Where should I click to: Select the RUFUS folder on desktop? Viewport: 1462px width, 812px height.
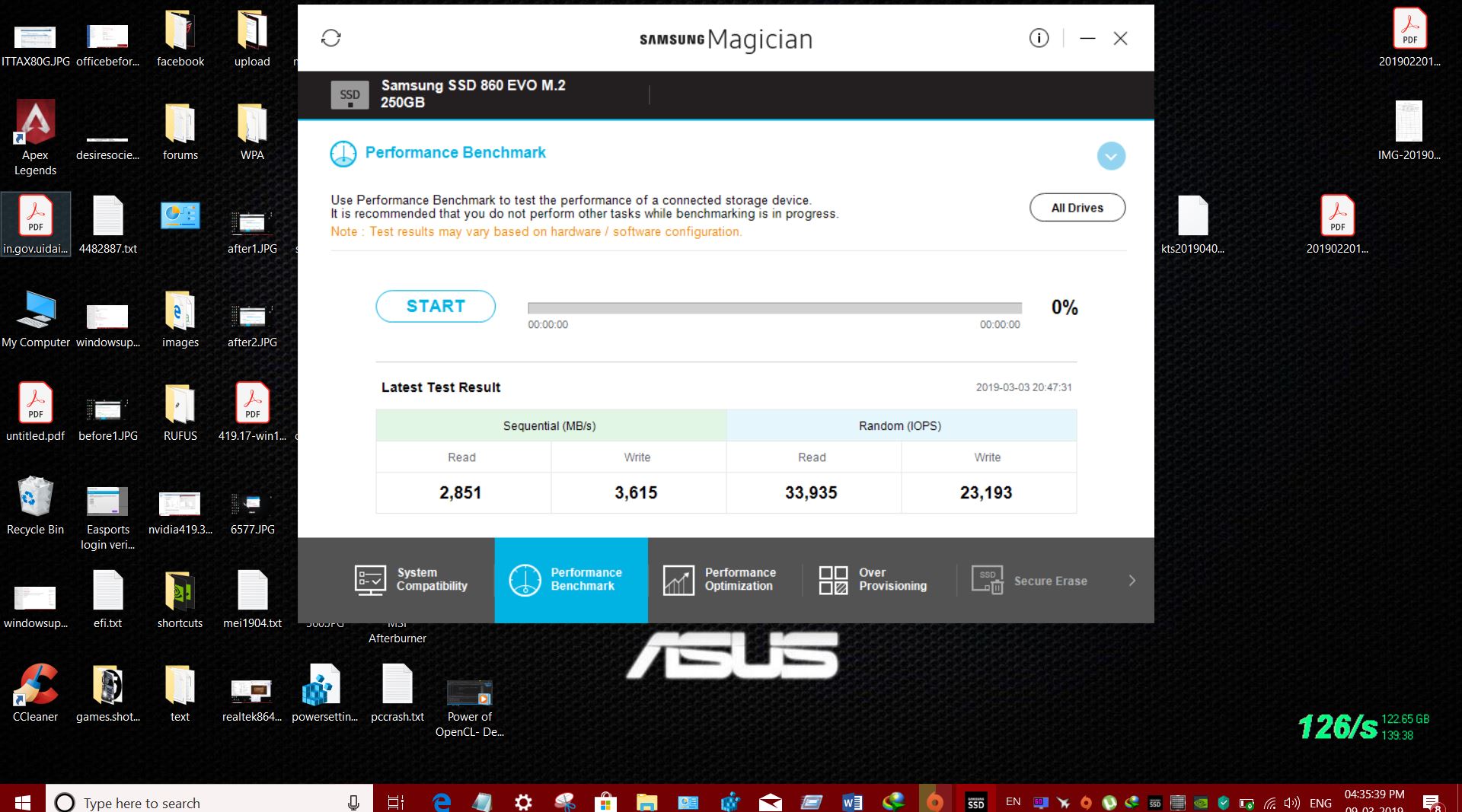tap(180, 412)
